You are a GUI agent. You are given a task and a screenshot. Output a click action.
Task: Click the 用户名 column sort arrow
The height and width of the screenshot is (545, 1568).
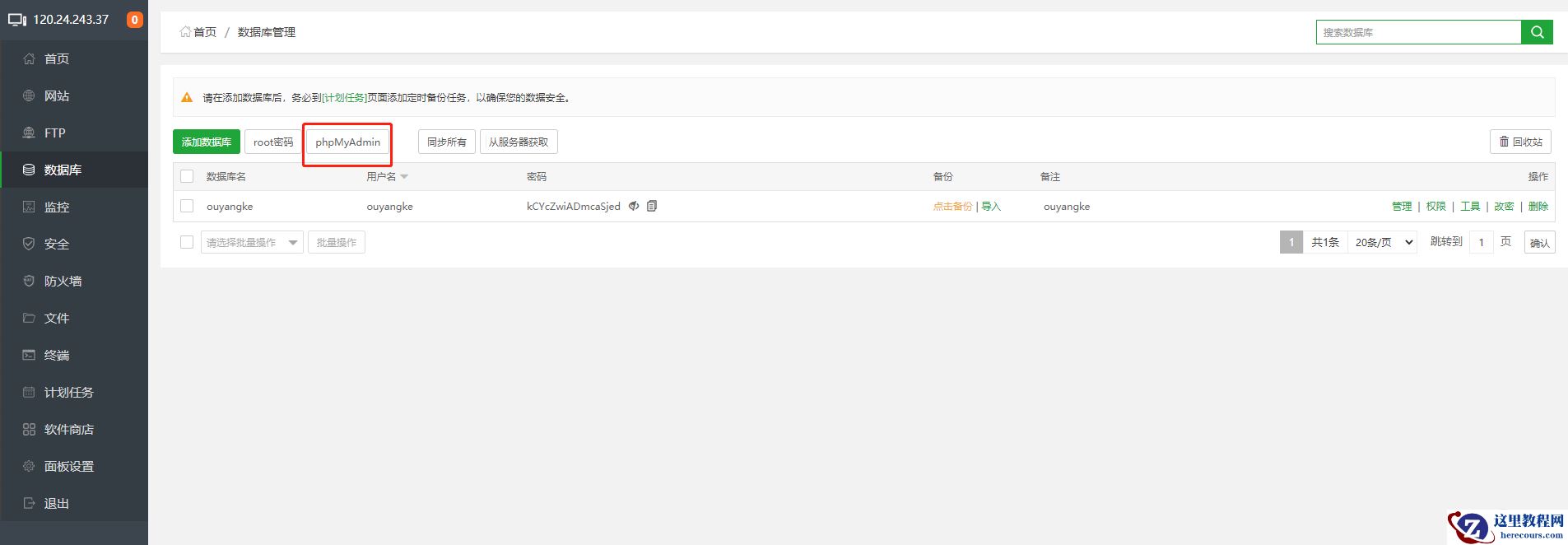[x=404, y=177]
